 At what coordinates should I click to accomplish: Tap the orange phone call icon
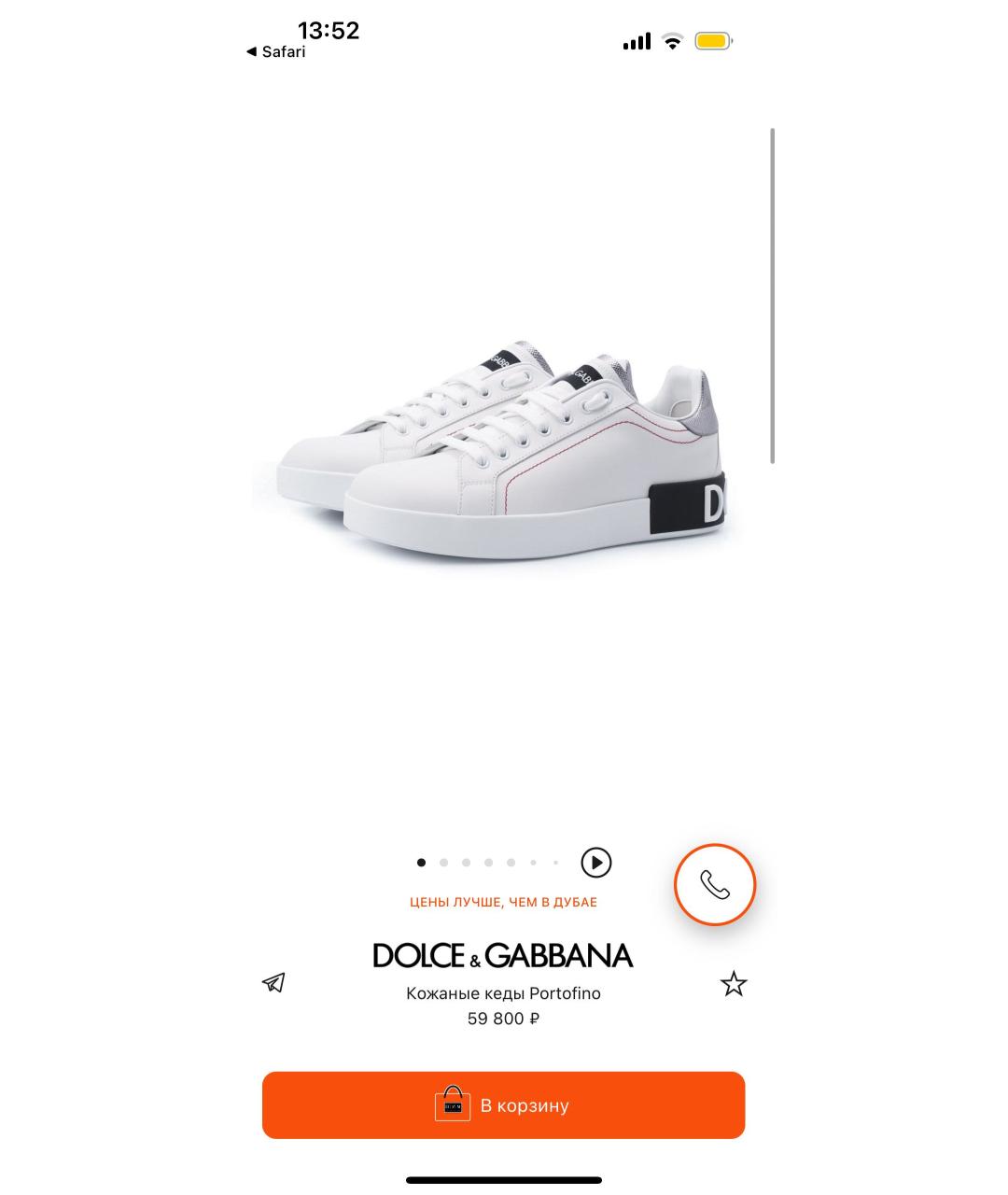(715, 884)
